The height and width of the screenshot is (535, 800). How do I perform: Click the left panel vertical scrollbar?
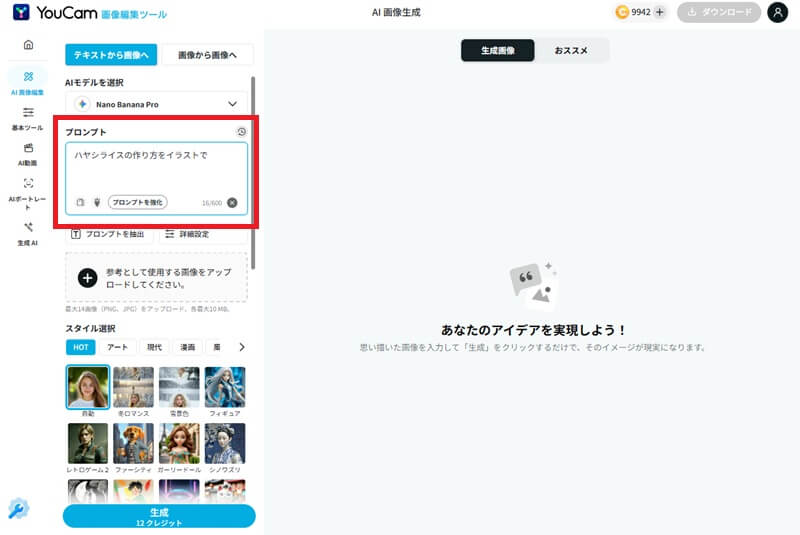click(253, 173)
